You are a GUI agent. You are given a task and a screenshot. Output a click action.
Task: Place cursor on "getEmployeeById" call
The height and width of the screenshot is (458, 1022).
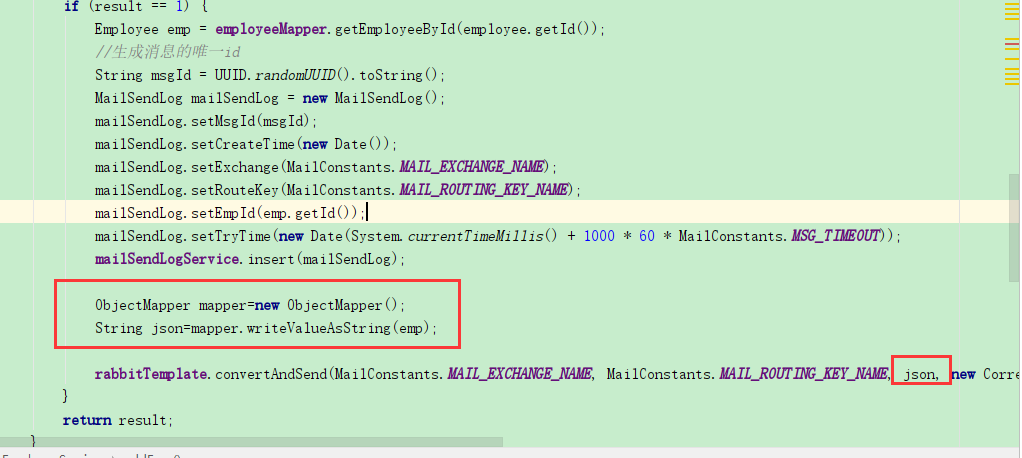[395, 30]
